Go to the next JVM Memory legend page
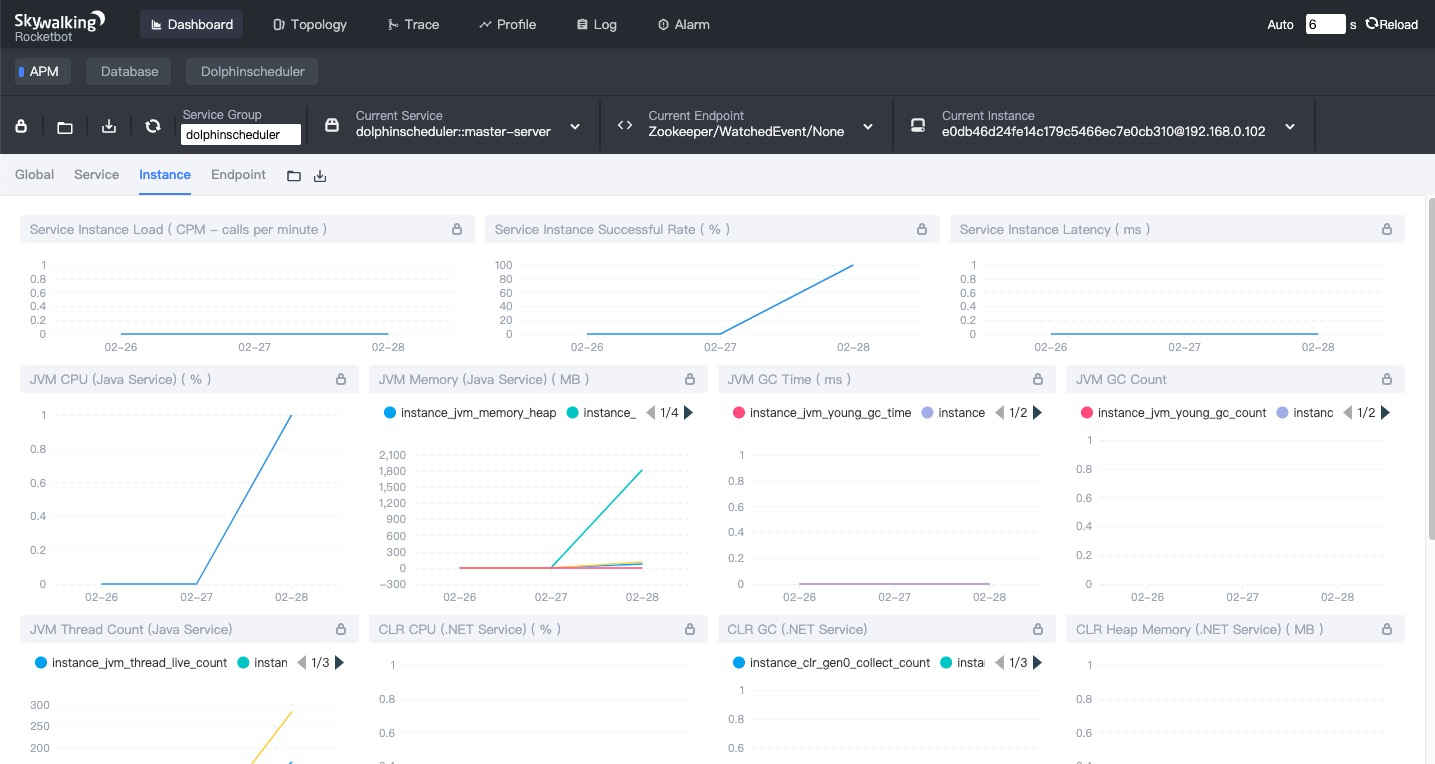This screenshot has width=1435, height=764. (688, 412)
